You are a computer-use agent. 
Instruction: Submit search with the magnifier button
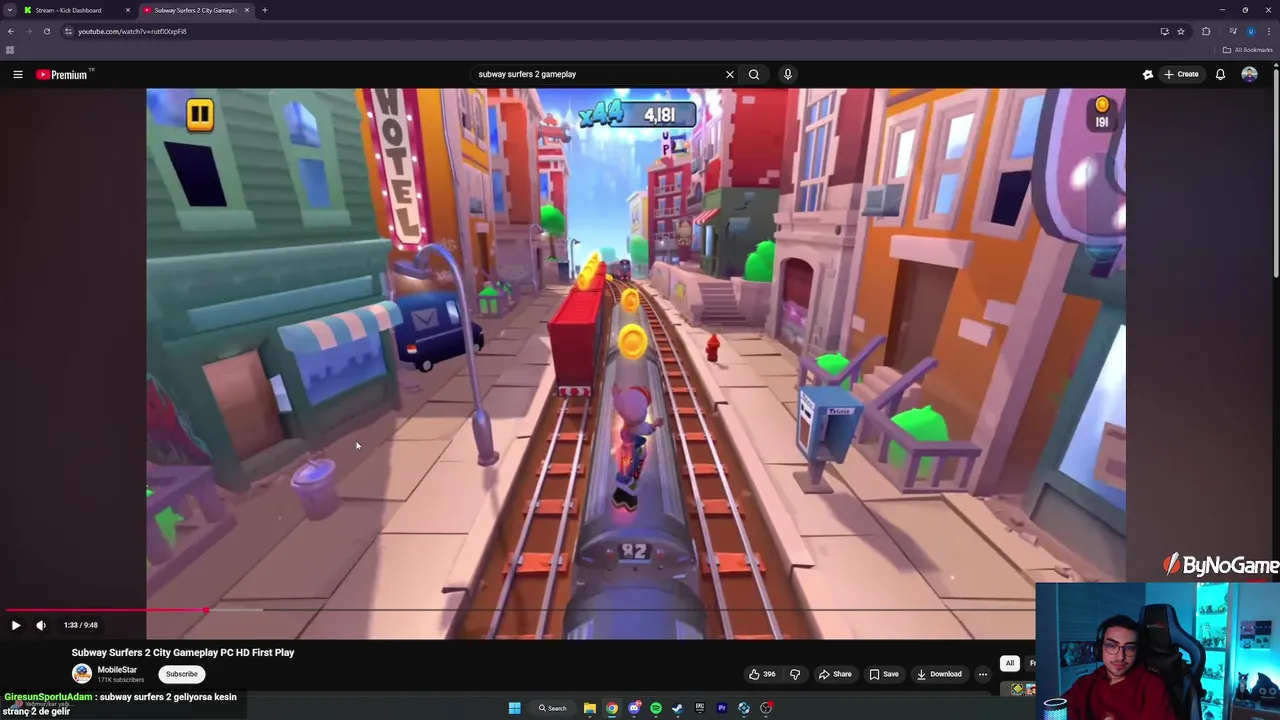[x=754, y=74]
